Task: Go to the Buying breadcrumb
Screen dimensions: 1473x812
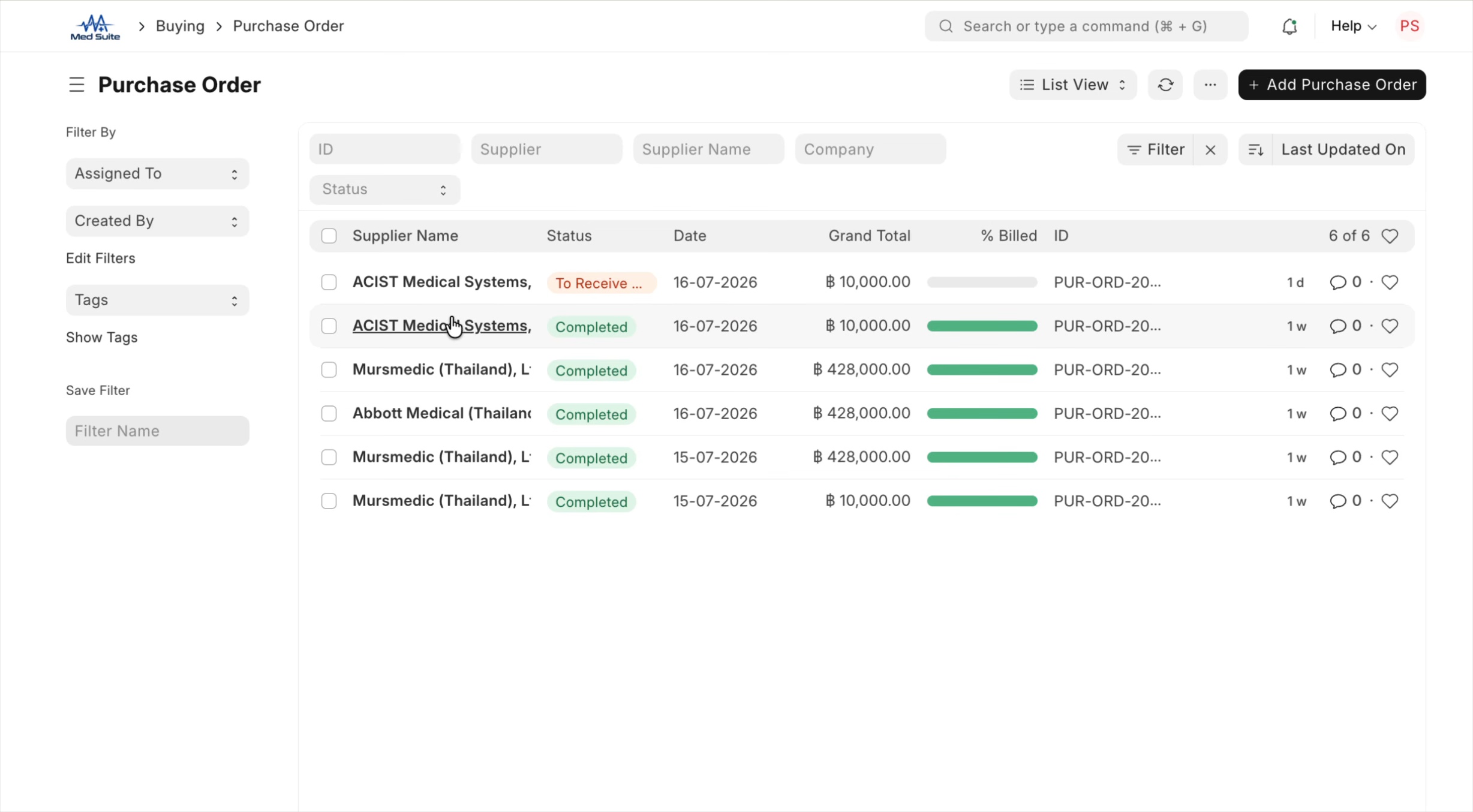Action: coord(180,26)
